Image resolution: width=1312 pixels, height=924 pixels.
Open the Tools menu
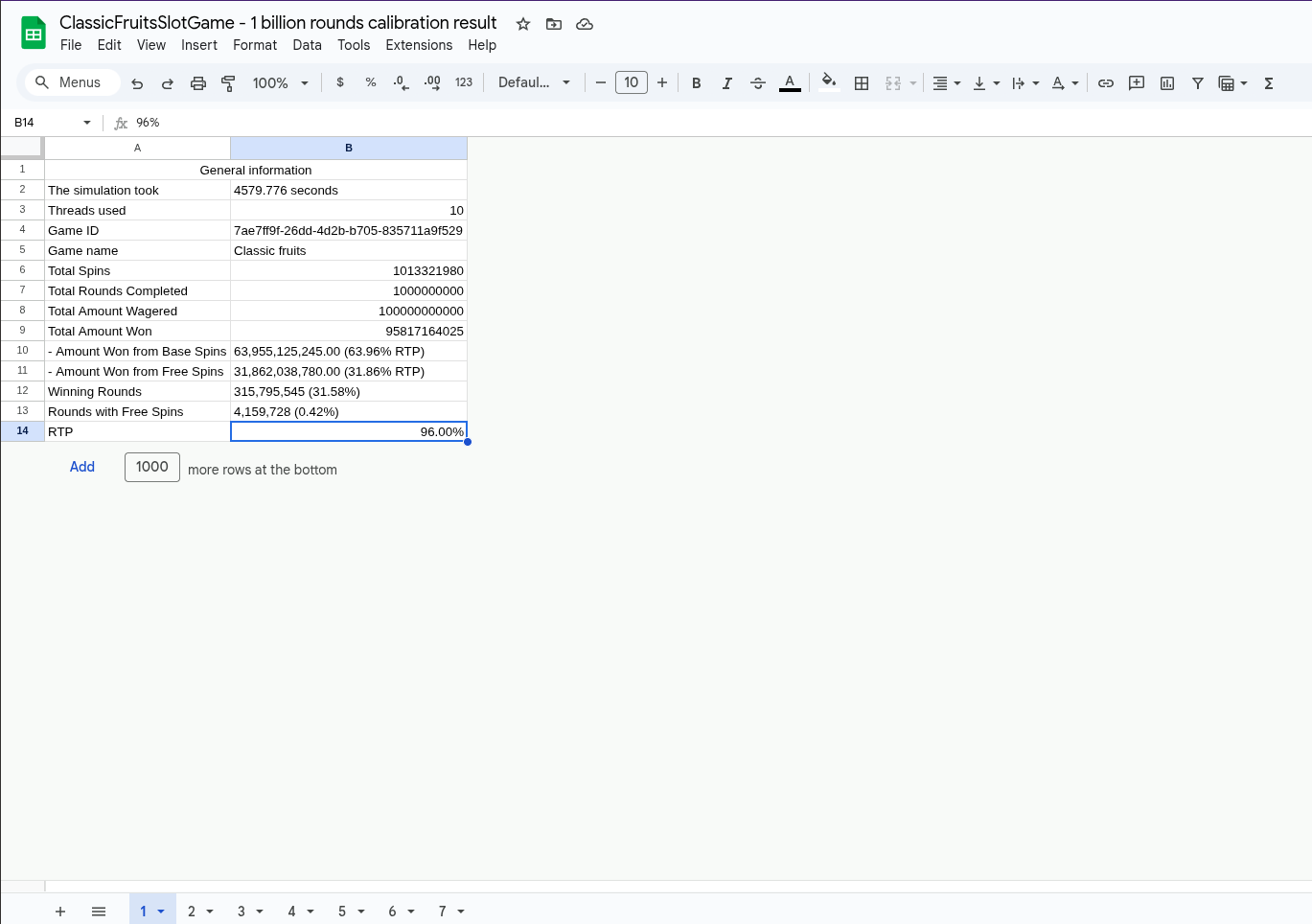pos(354,45)
